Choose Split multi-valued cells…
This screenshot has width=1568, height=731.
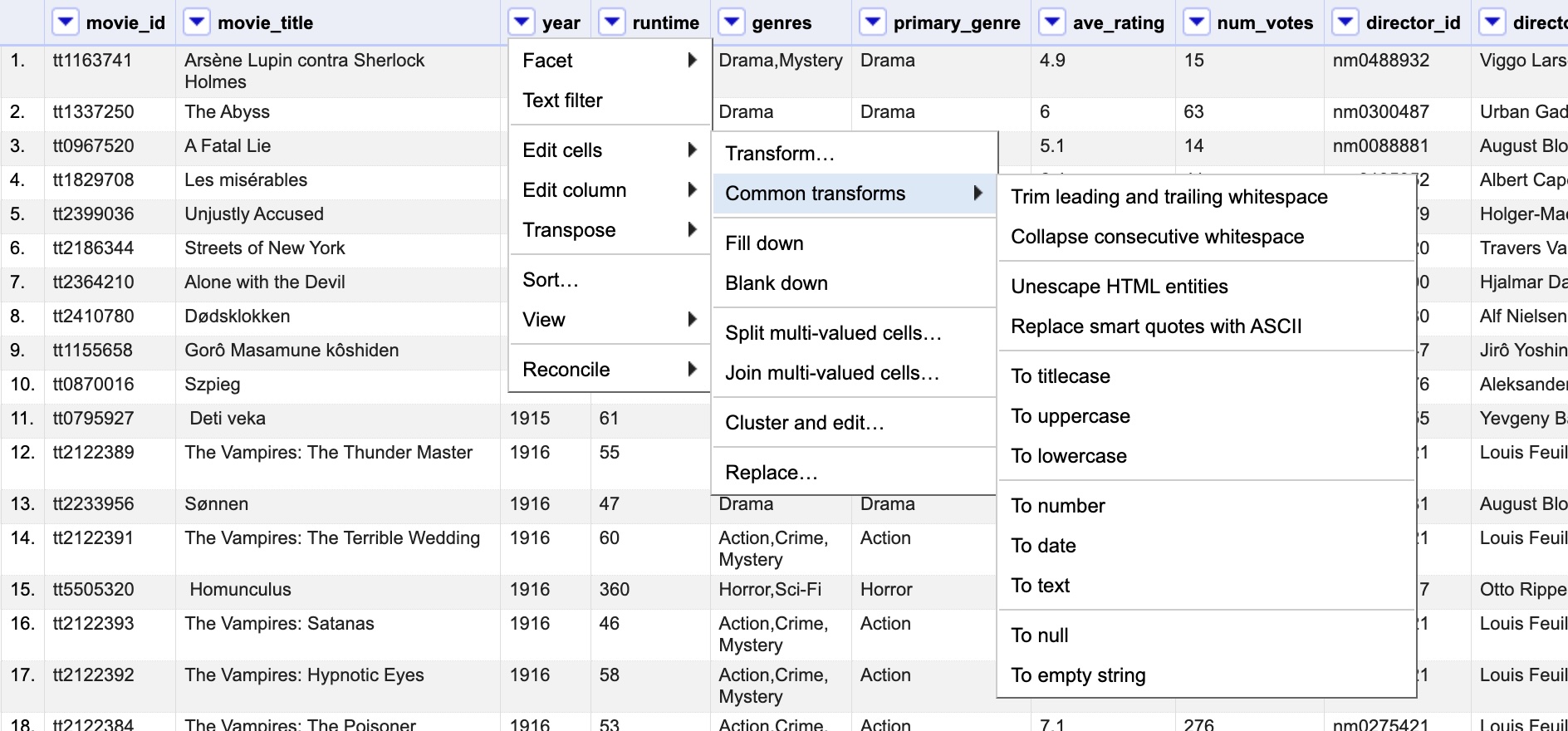pyautogui.click(x=855, y=333)
